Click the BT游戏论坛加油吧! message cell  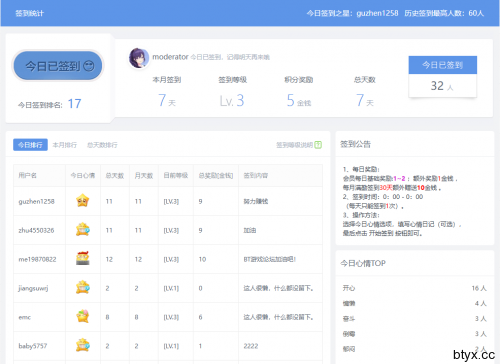pyautogui.click(x=270, y=259)
